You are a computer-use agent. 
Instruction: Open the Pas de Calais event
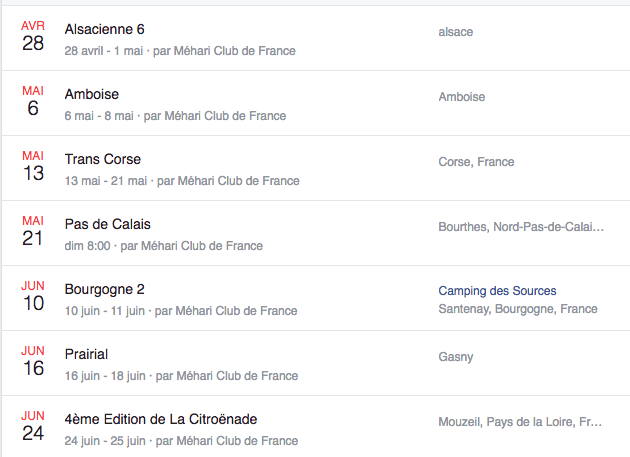108,224
